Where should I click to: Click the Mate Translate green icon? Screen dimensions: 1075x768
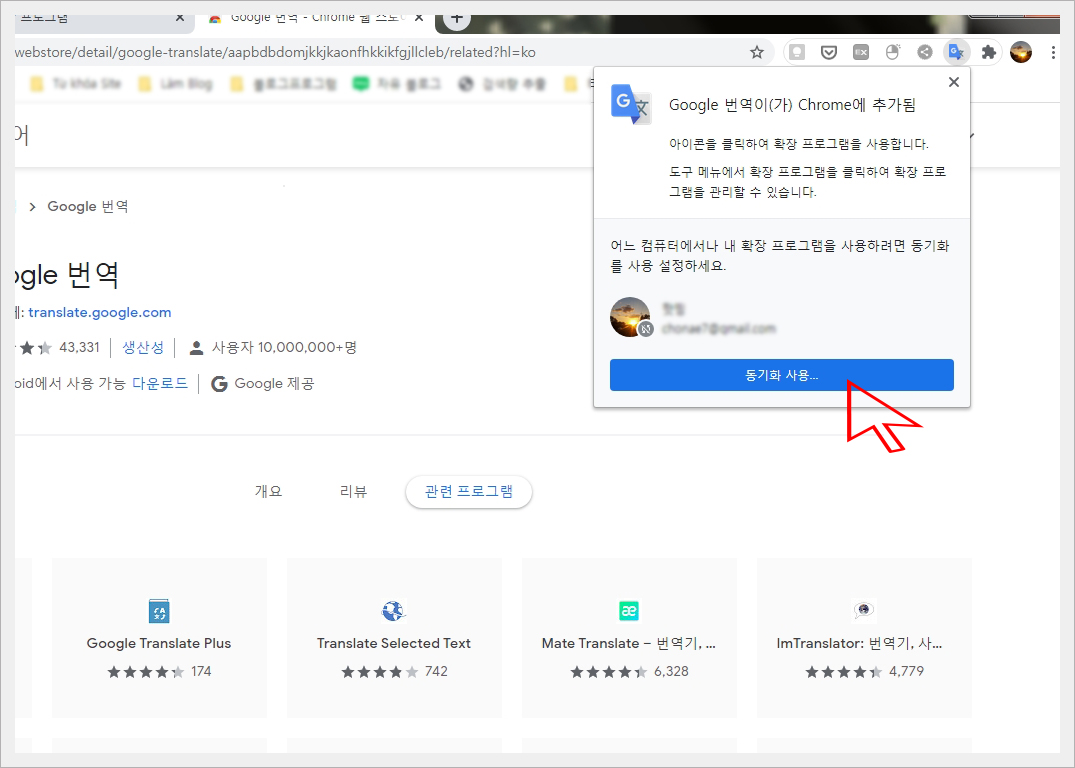pos(629,610)
